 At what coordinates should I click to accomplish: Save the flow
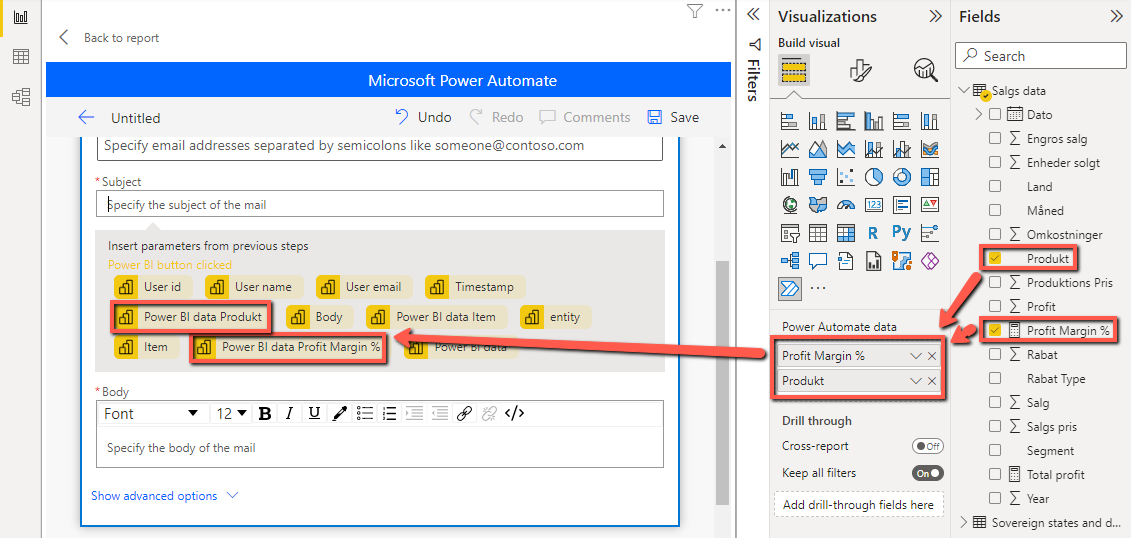[673, 118]
